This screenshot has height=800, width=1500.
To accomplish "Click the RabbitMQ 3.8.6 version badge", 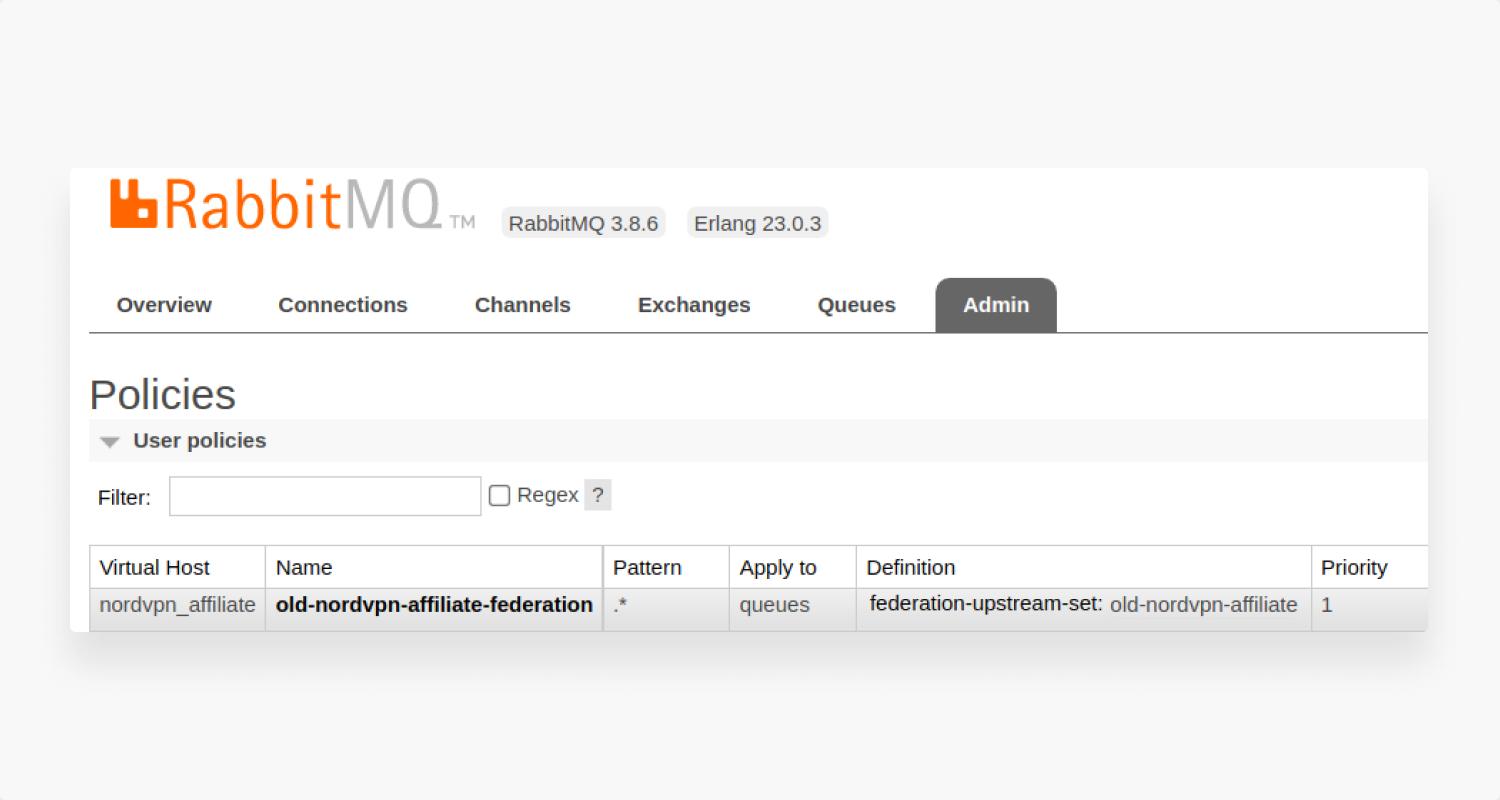I will [x=583, y=223].
